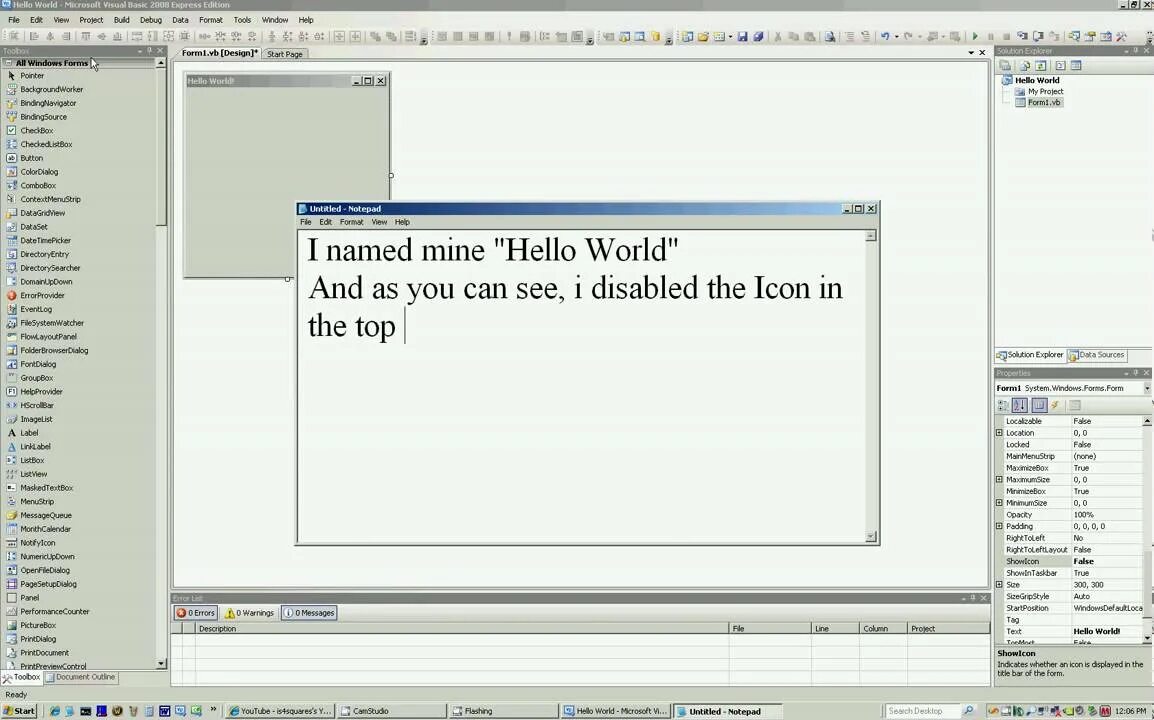The width and height of the screenshot is (1154, 720).
Task: Switch to the Start Page tab
Action: pos(285,54)
